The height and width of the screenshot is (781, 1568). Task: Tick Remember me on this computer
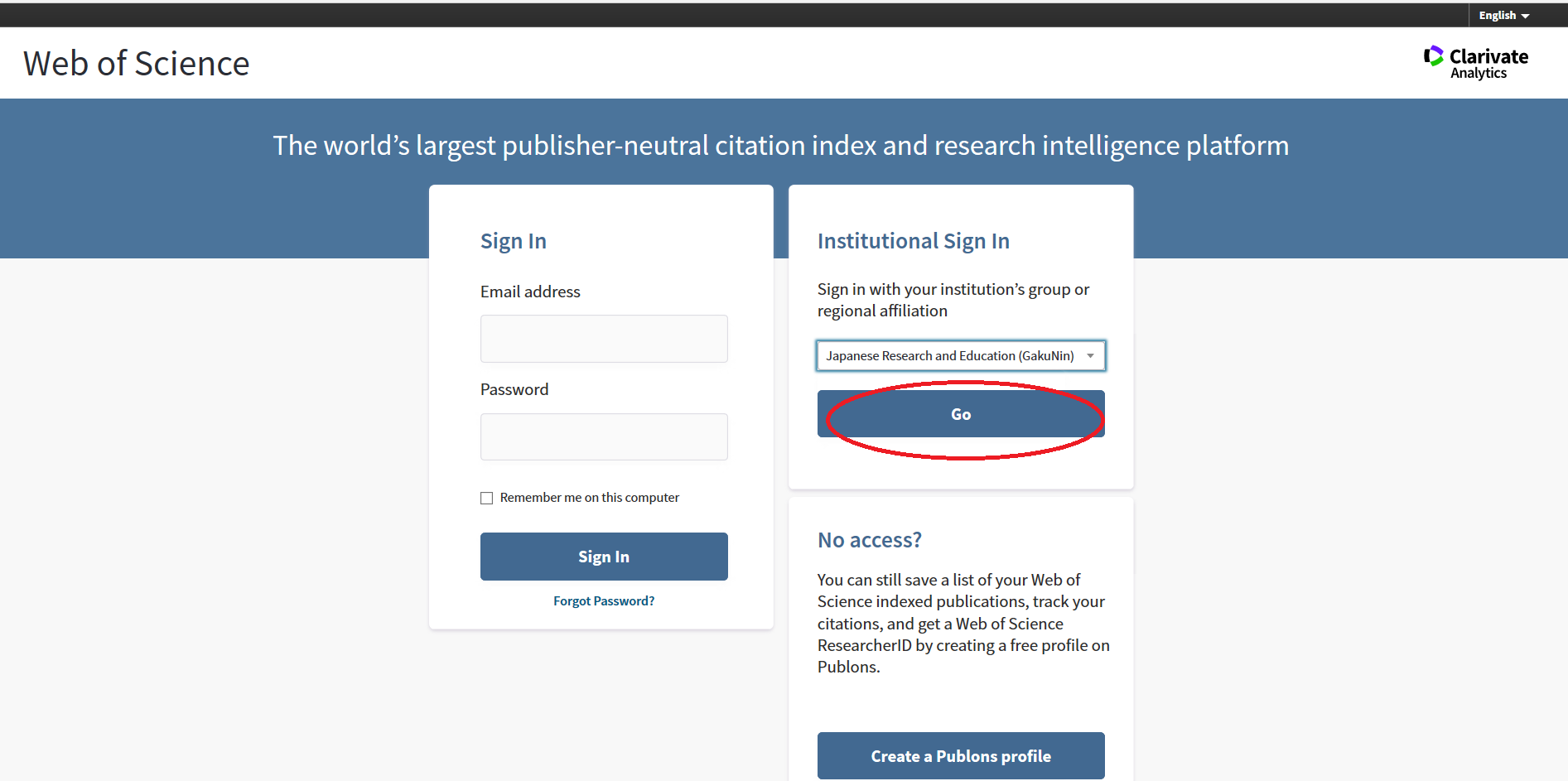click(487, 498)
